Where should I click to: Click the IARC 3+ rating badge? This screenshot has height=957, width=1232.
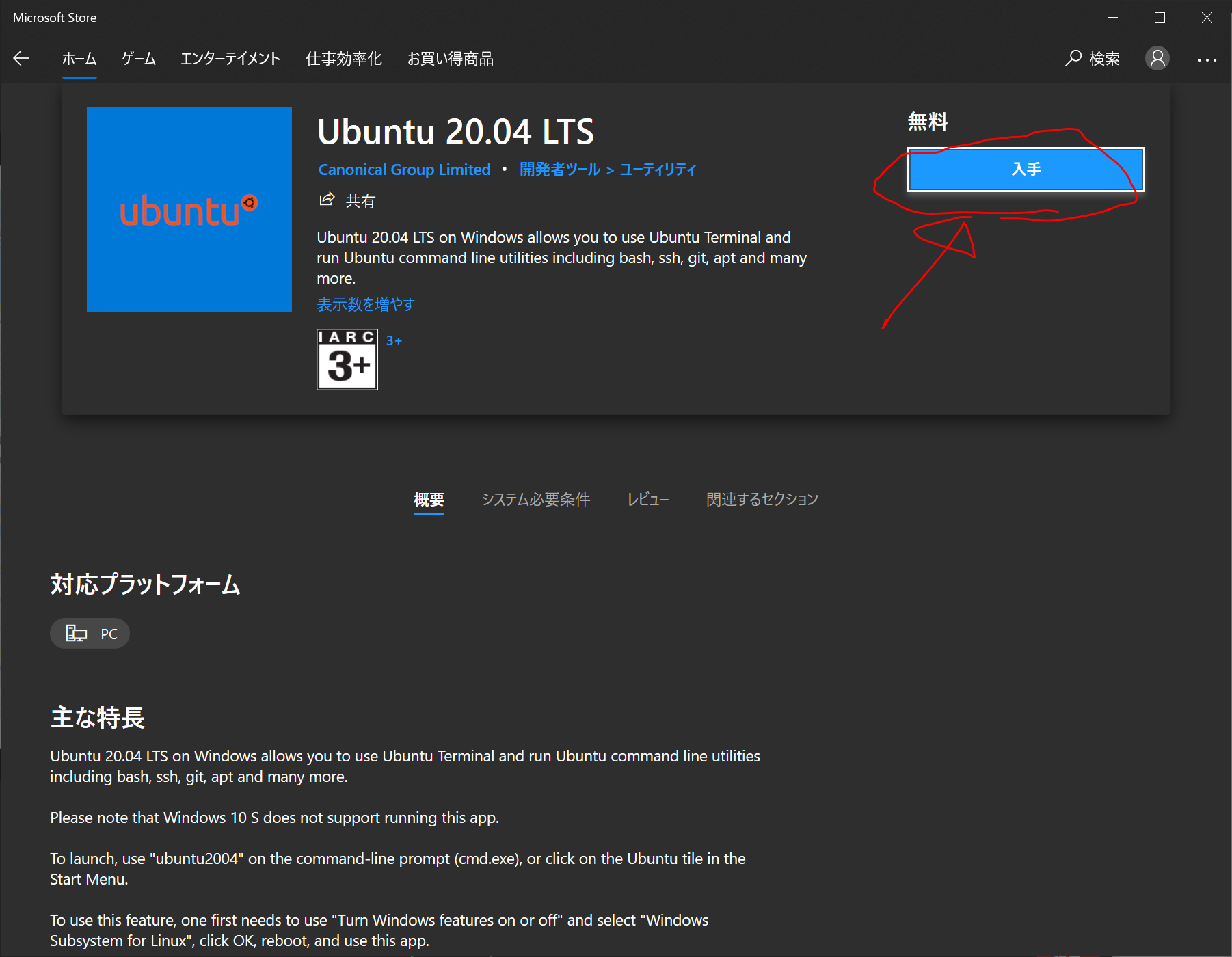(x=347, y=360)
